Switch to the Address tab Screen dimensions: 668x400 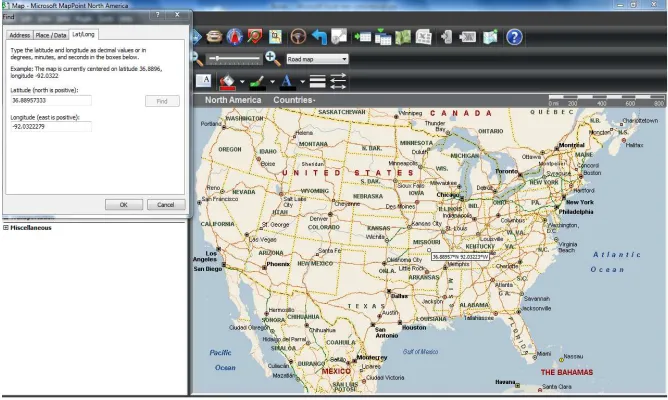pyautogui.click(x=20, y=35)
